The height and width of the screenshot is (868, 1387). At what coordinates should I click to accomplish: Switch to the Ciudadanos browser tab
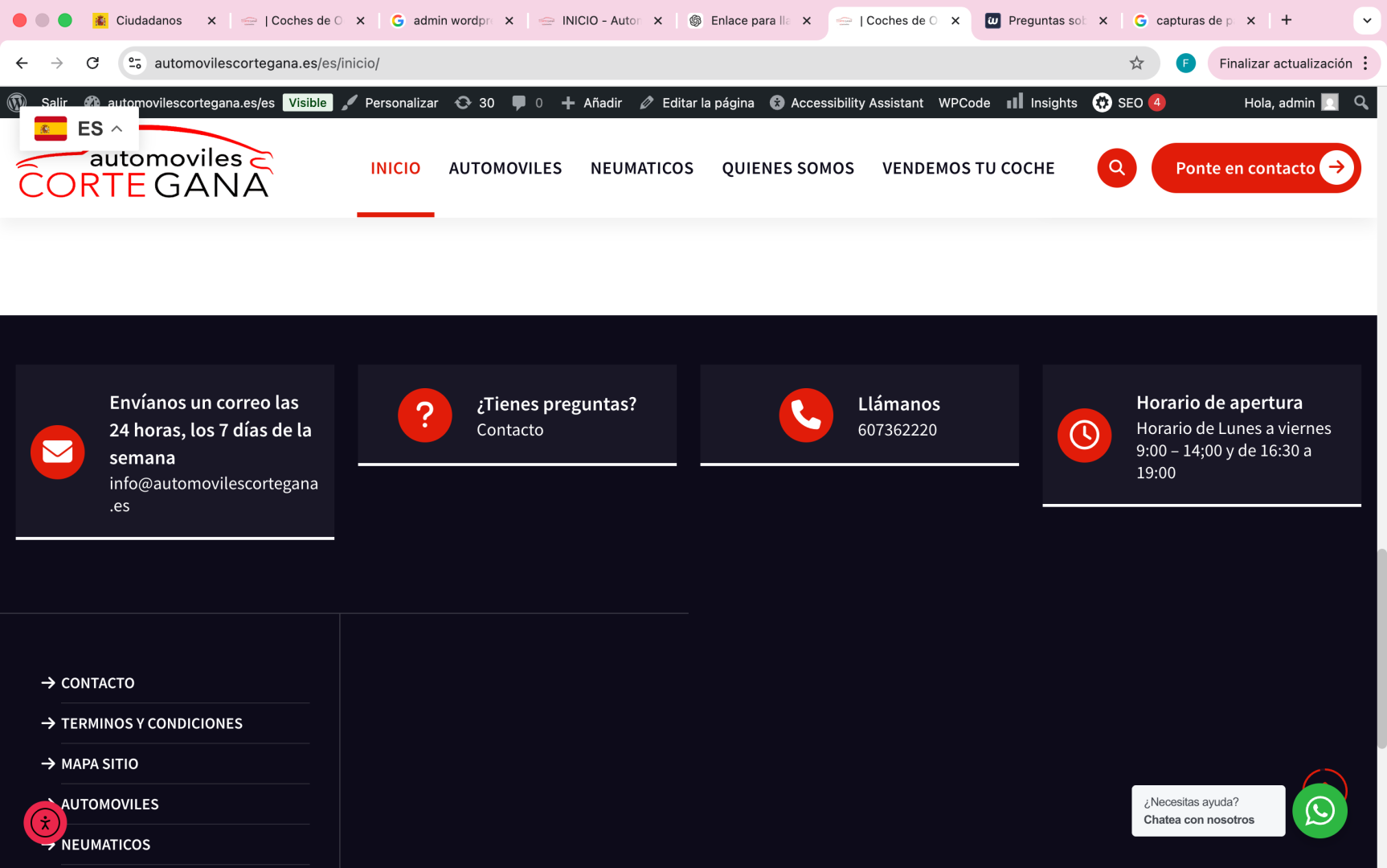tap(149, 21)
